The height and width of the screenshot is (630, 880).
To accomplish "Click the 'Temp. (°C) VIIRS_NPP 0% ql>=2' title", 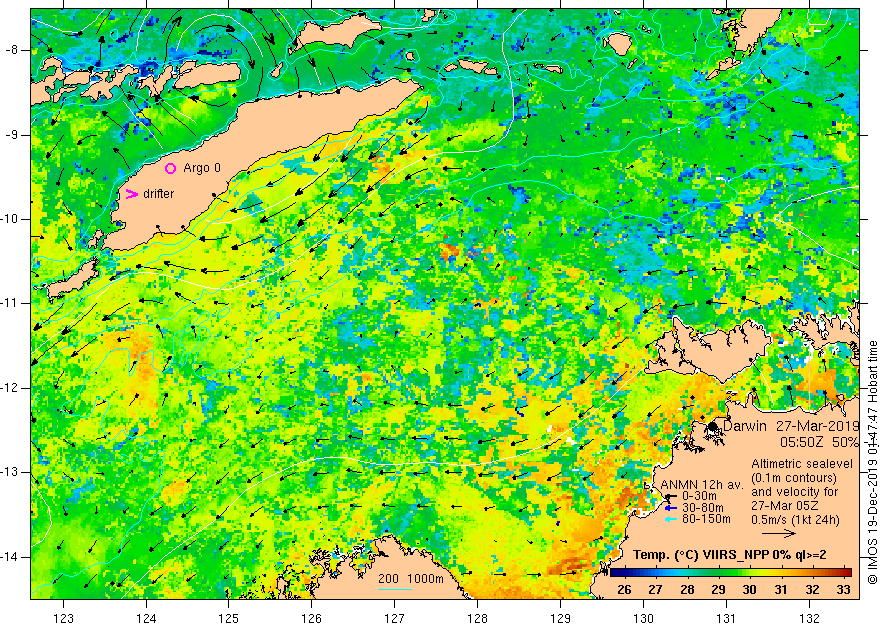I will click(730, 555).
